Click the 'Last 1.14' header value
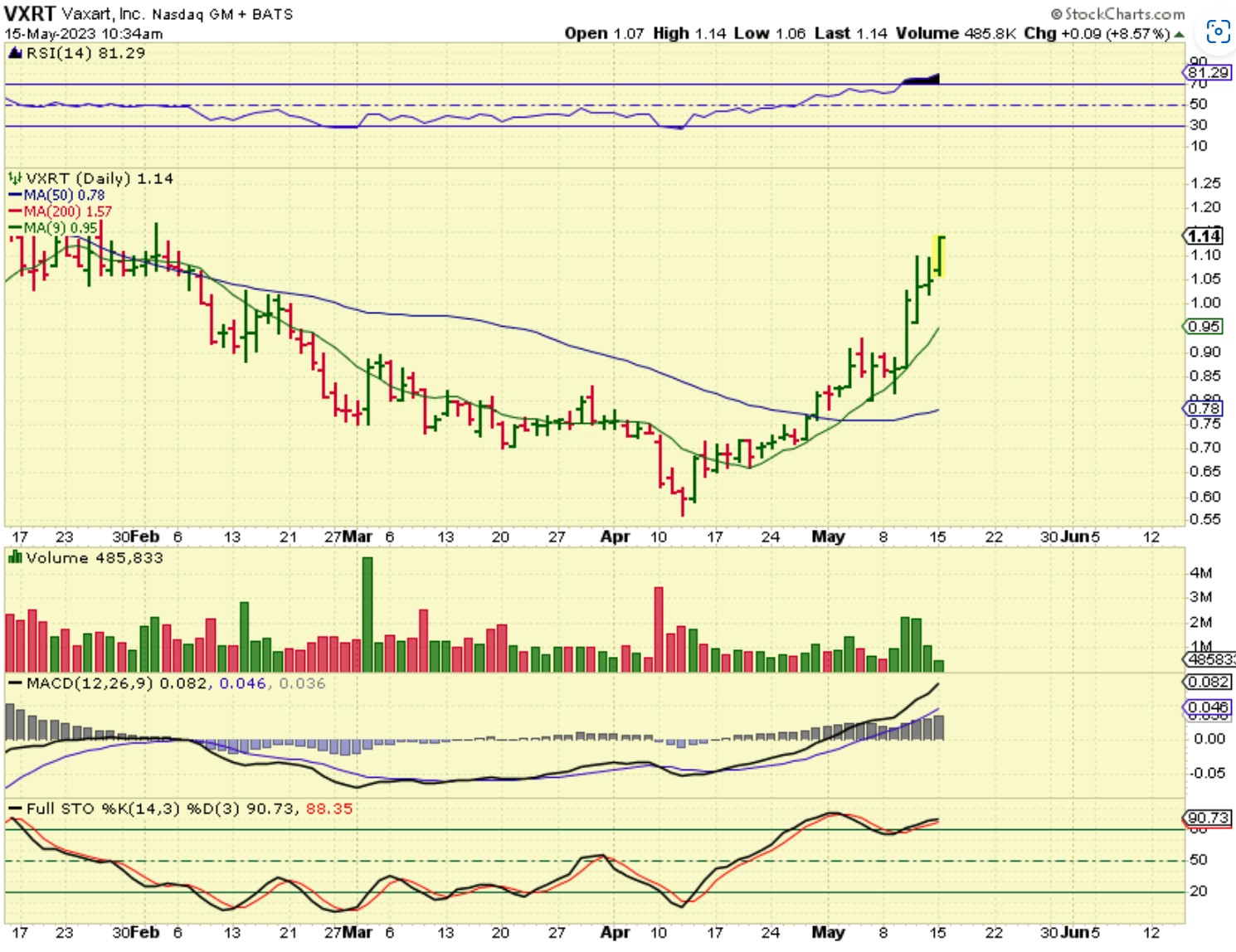The width and height of the screenshot is (1236, 952). pyautogui.click(x=850, y=33)
